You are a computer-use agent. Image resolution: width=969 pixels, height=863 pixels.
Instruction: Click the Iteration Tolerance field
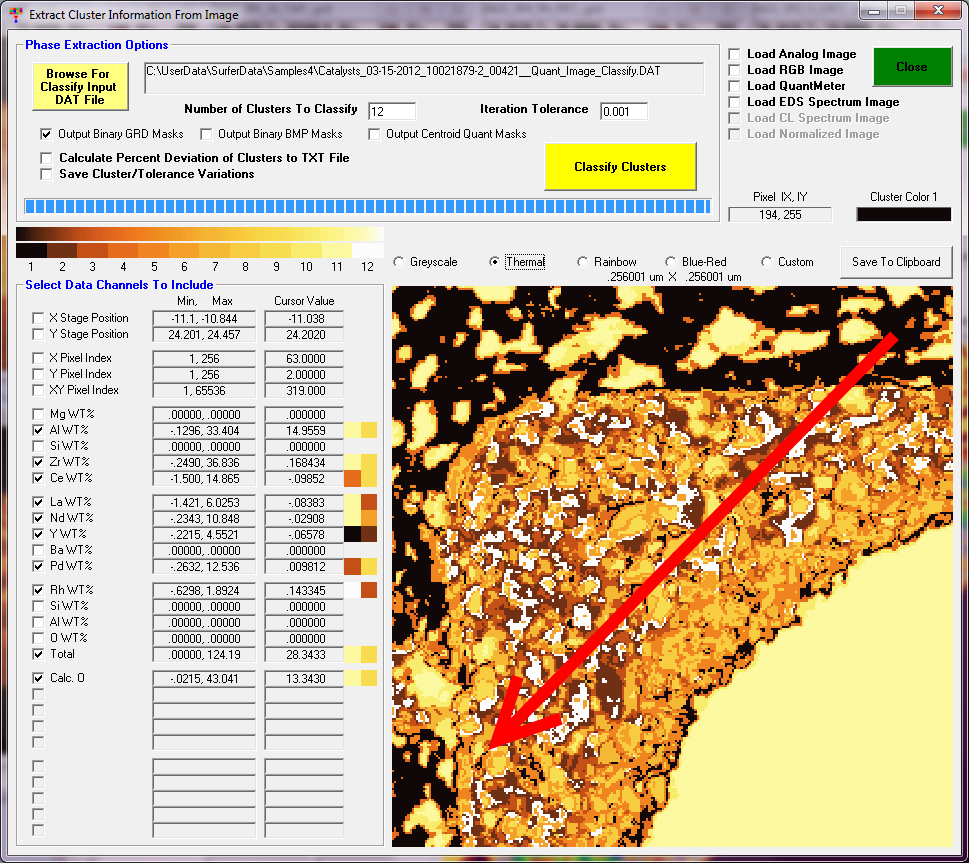(623, 111)
